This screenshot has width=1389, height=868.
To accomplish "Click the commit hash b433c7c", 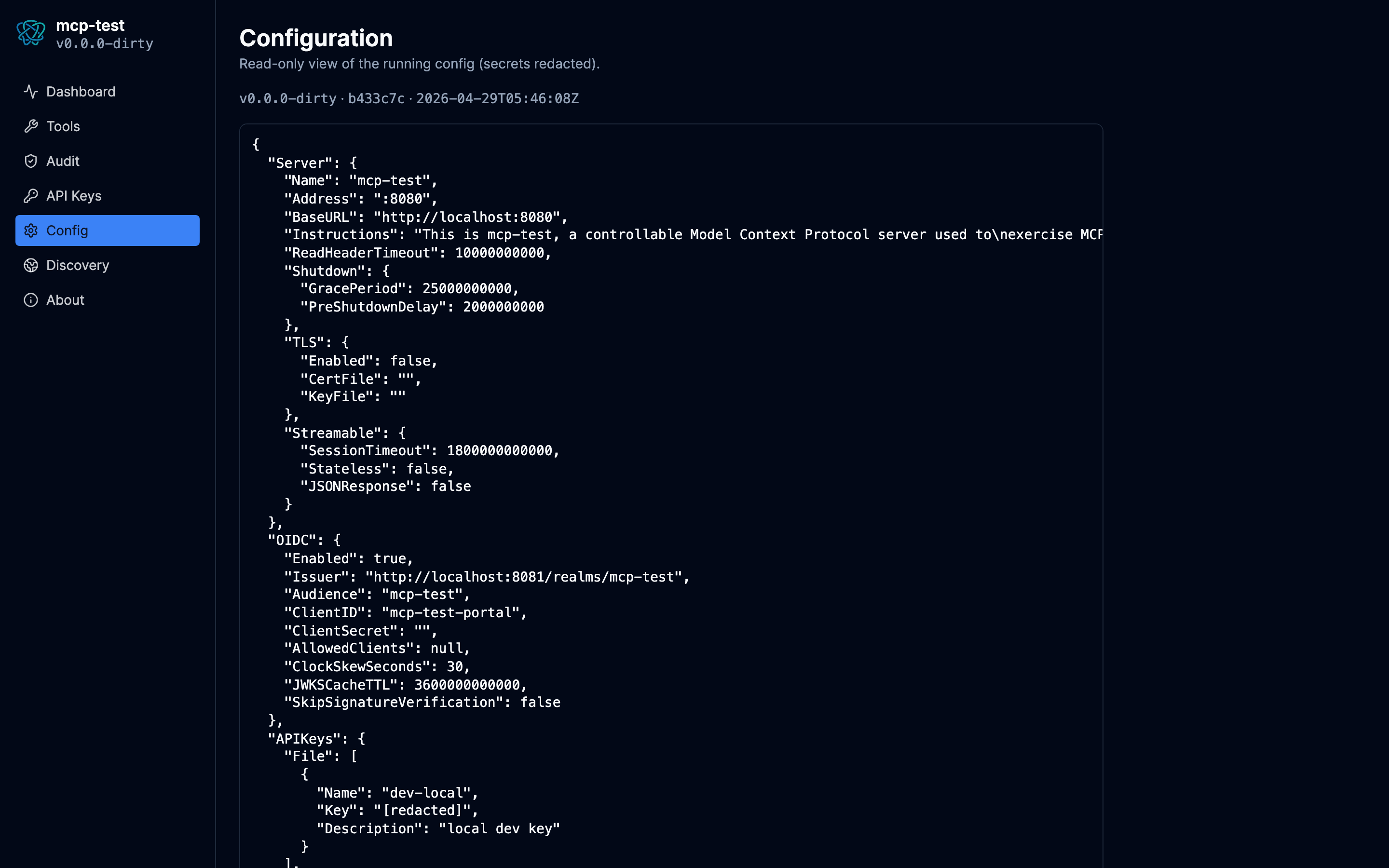I will tap(377, 98).
